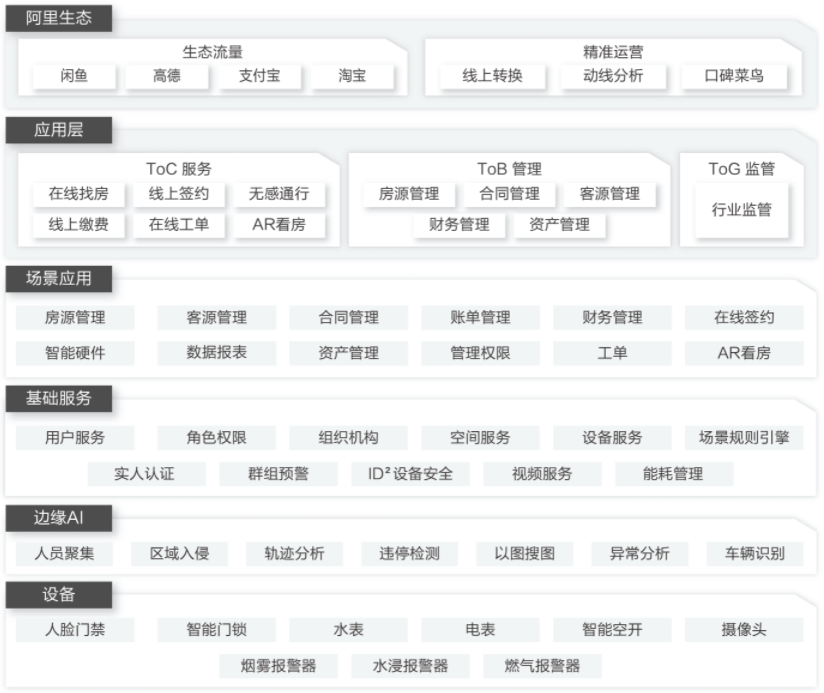
Task: Select 资产管理 in ToB 管理 group
Action: click(x=560, y=225)
